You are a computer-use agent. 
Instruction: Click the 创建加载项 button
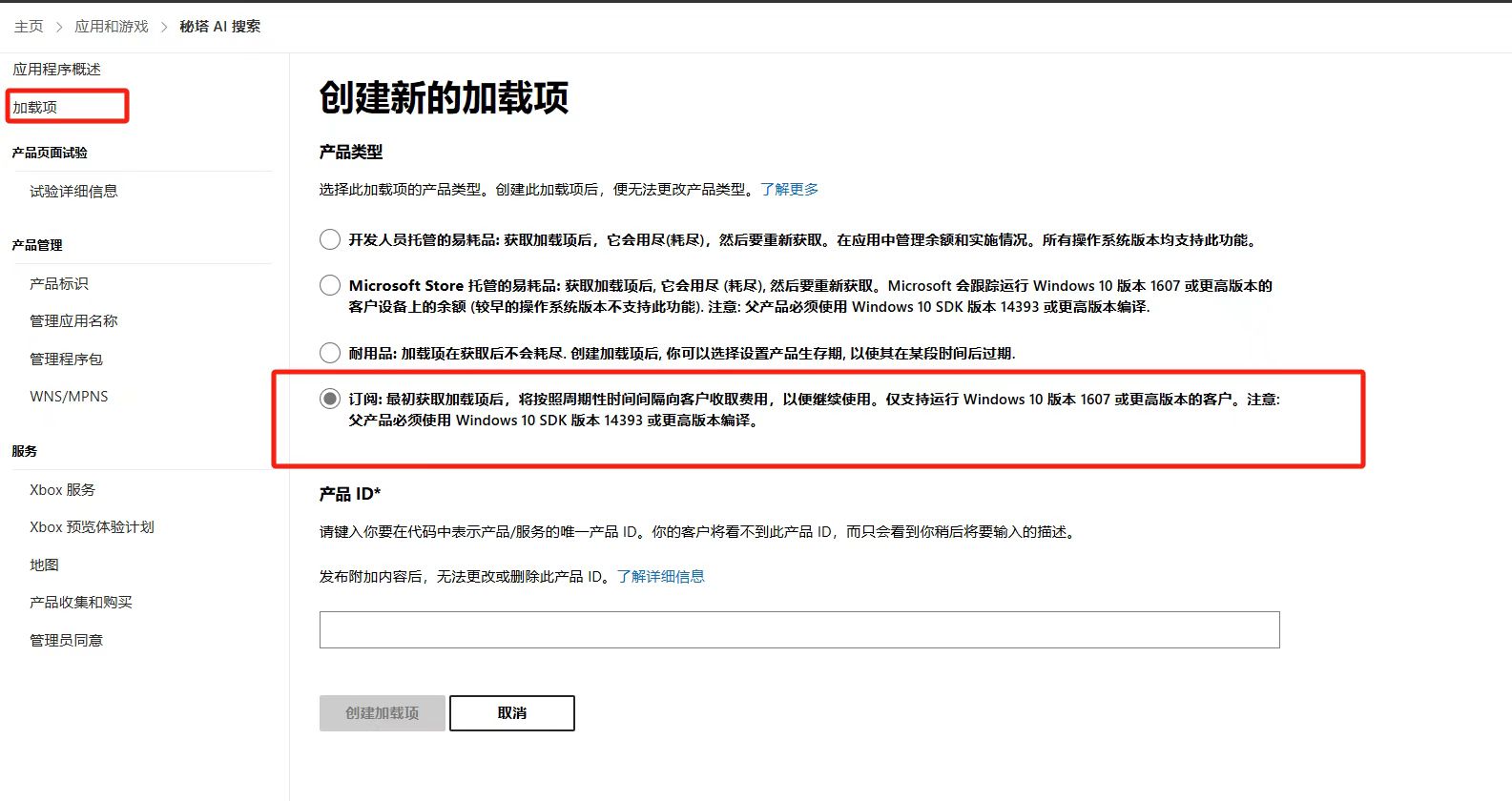point(383,713)
